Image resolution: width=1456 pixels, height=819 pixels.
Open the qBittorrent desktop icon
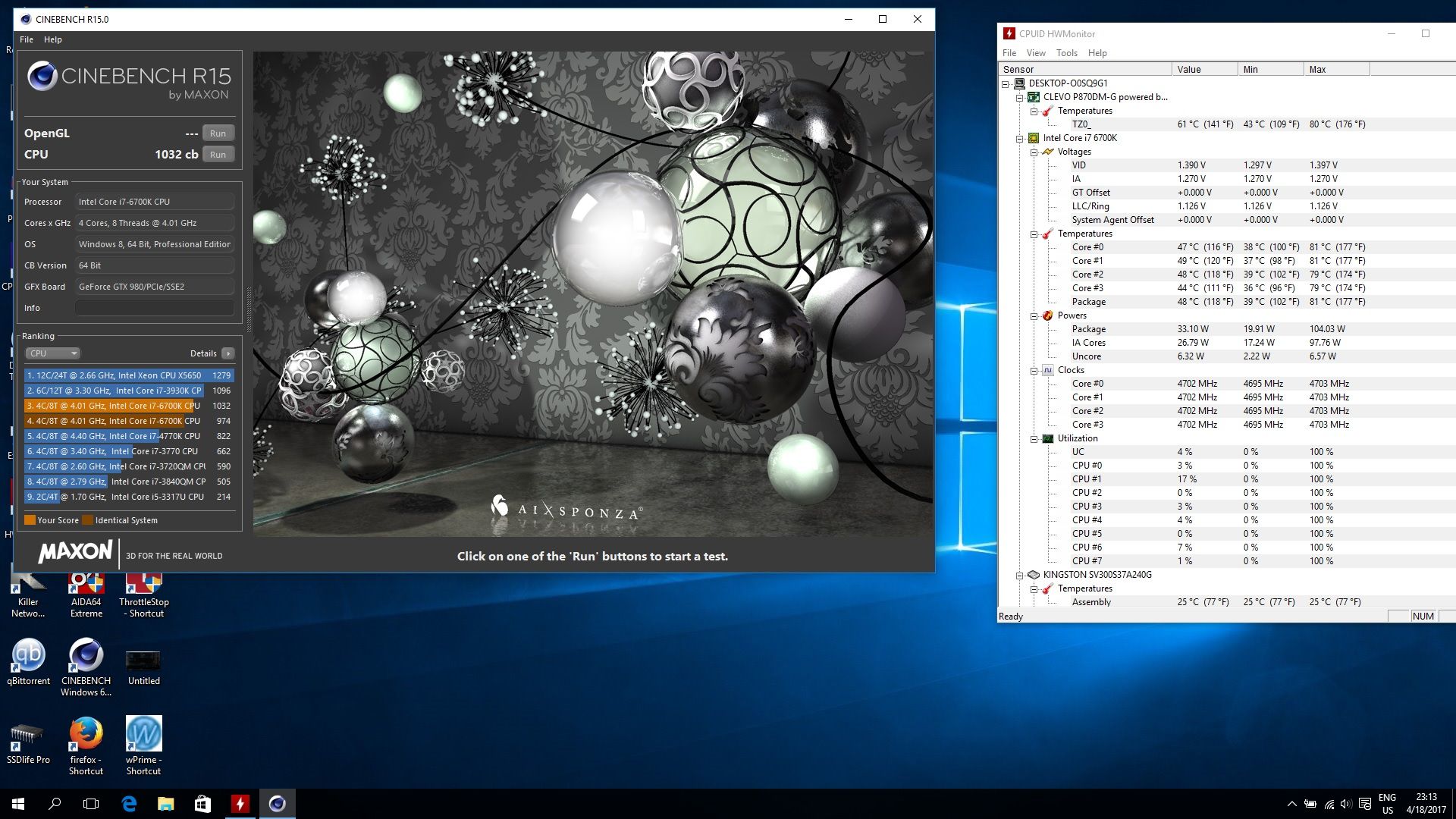point(29,657)
